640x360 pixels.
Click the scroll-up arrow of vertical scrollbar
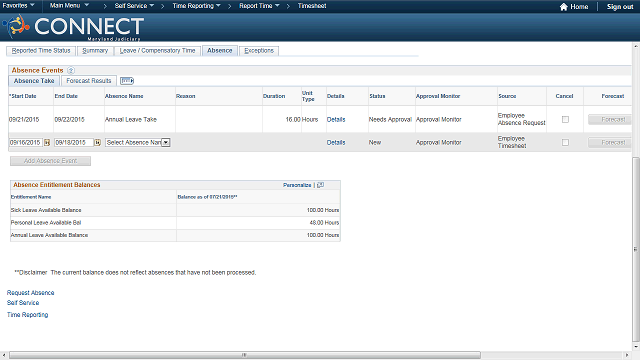[x=636, y=47]
